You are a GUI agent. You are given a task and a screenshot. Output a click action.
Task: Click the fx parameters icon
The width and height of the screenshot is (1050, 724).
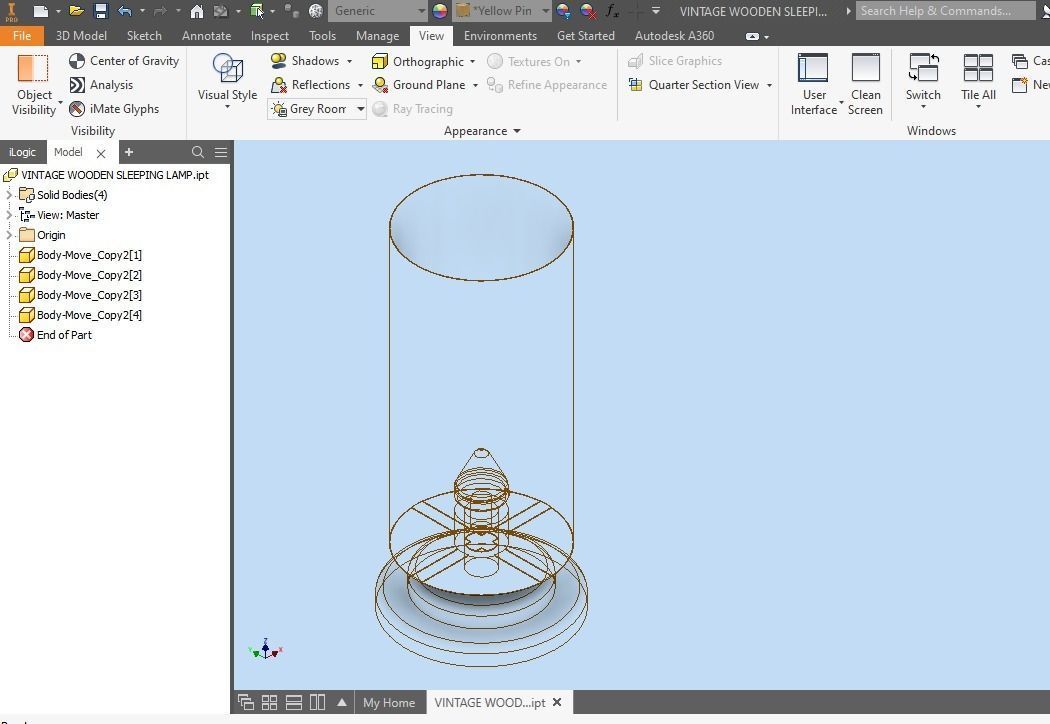(x=611, y=11)
